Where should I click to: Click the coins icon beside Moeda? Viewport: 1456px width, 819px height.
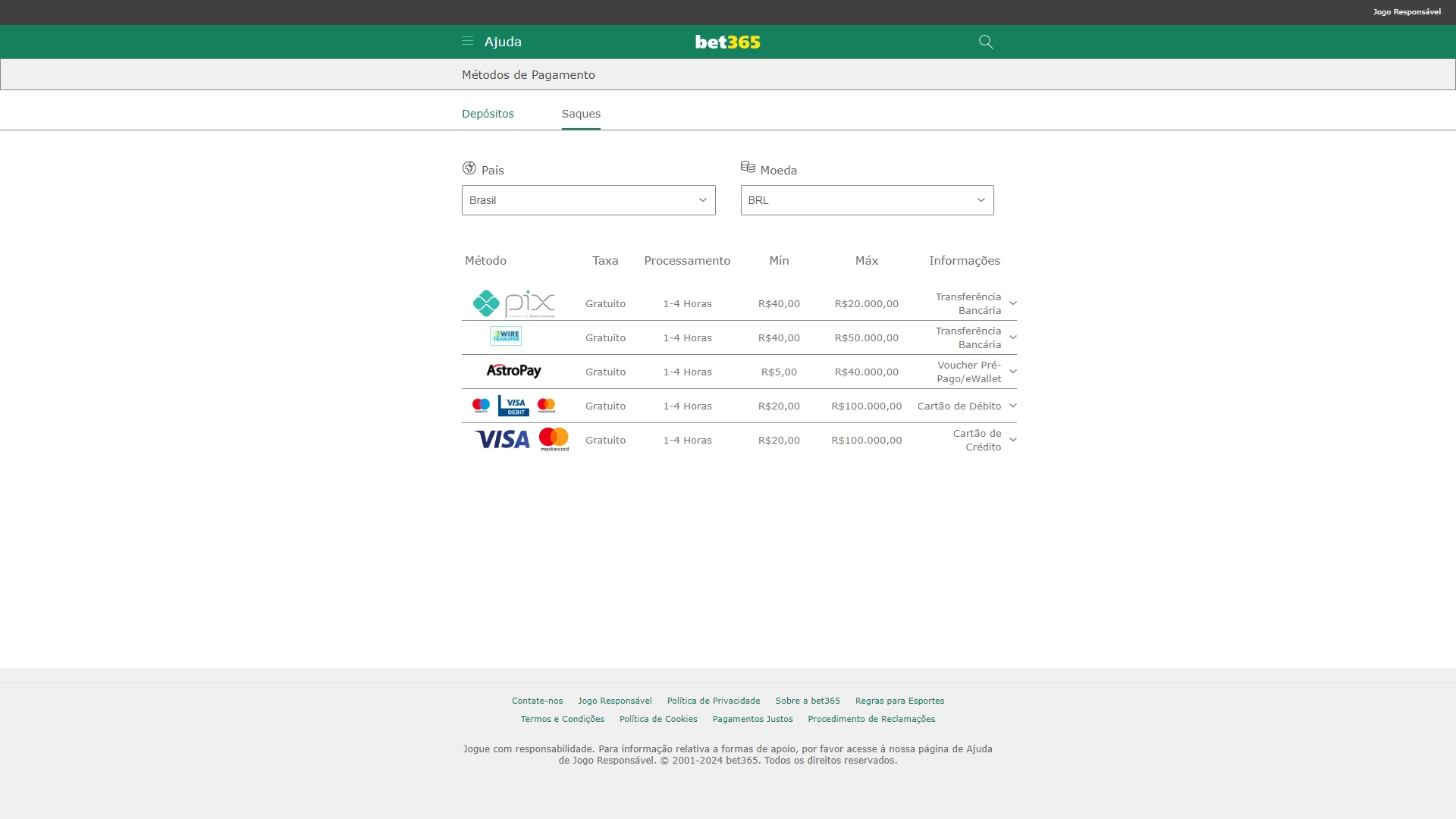tap(748, 167)
